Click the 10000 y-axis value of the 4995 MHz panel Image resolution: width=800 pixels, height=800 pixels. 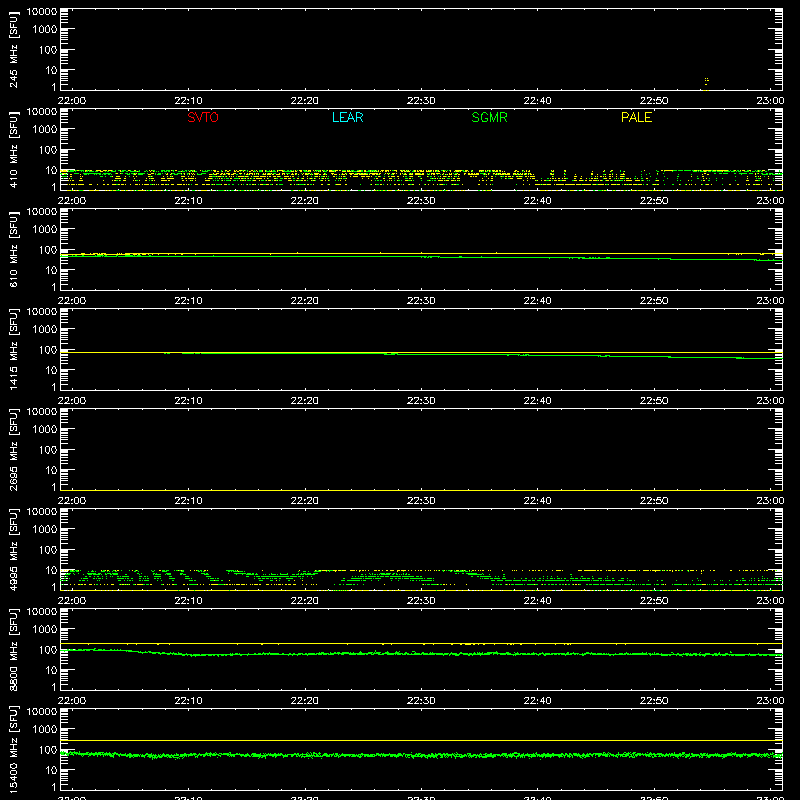pyautogui.click(x=42, y=512)
